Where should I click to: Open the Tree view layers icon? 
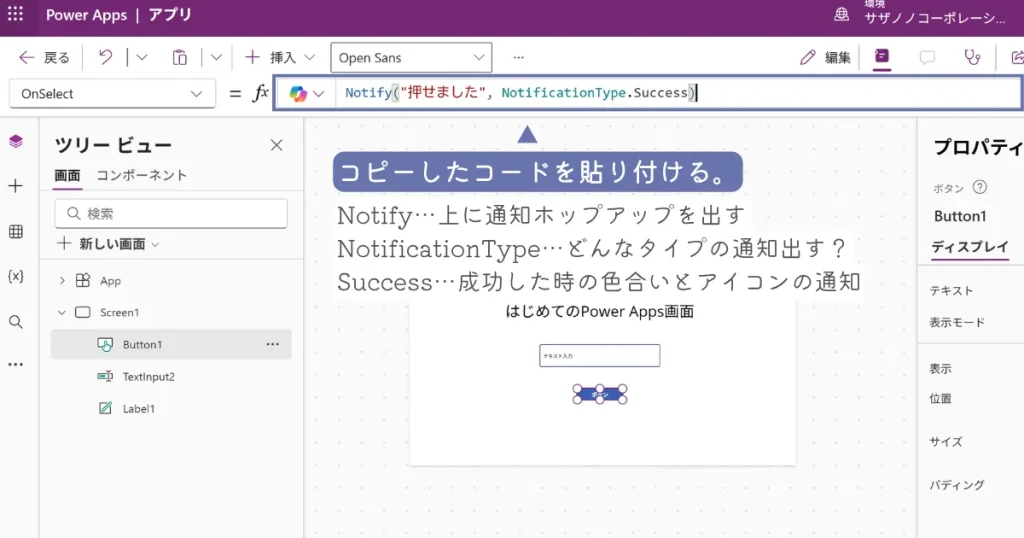tap(15, 142)
